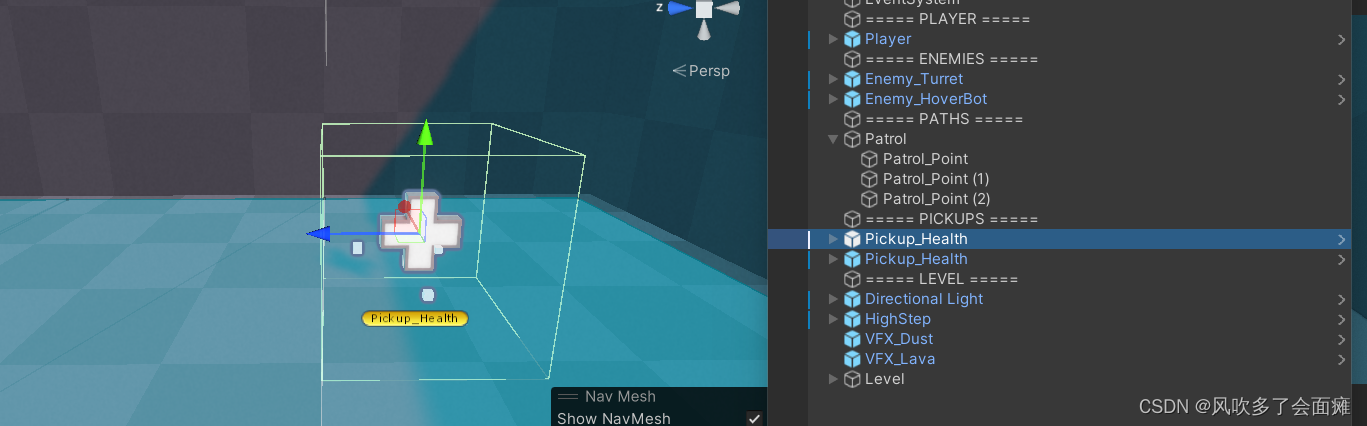This screenshot has height=426, width=1367.
Task: Click the Directional Light cube icon
Action: click(x=852, y=299)
